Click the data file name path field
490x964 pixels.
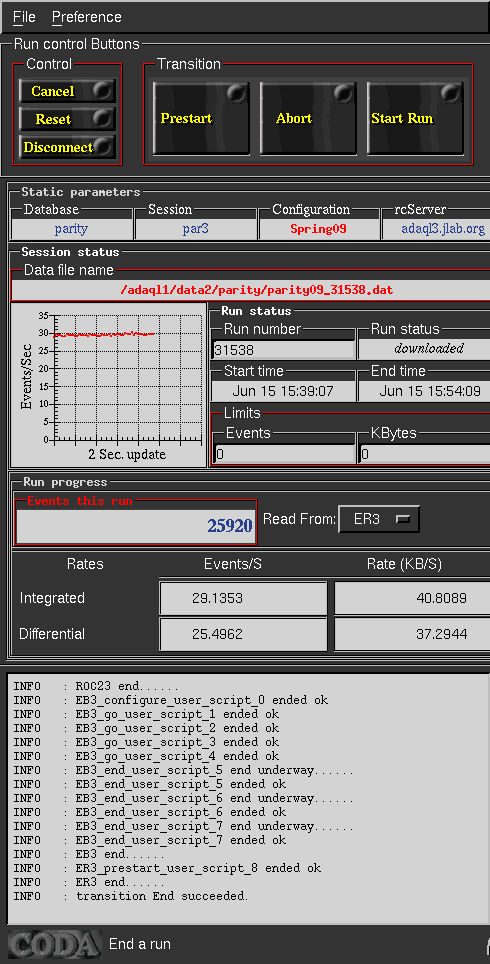tap(251, 290)
